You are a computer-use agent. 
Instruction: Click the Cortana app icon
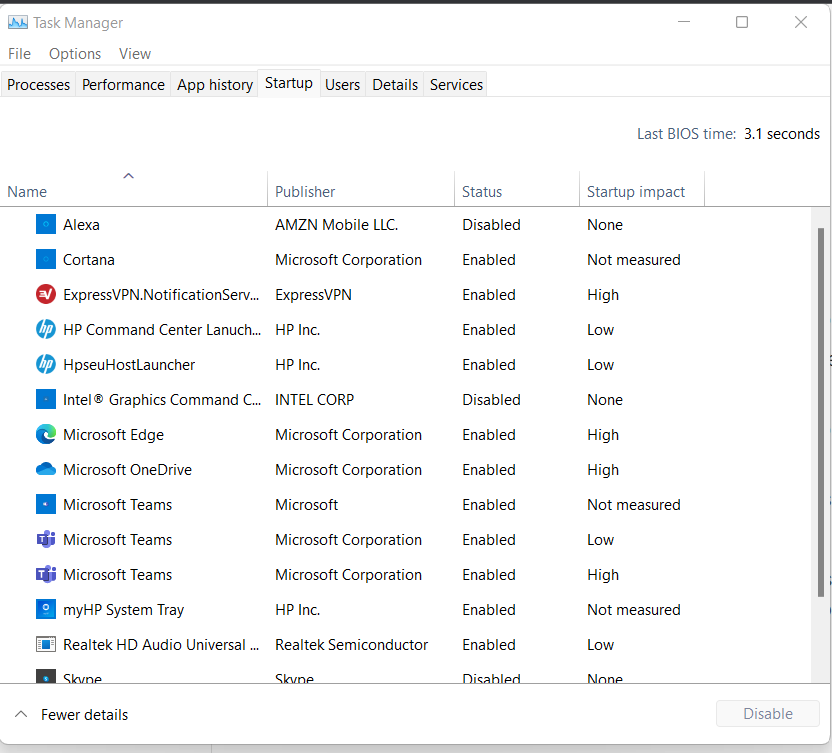[x=46, y=260]
